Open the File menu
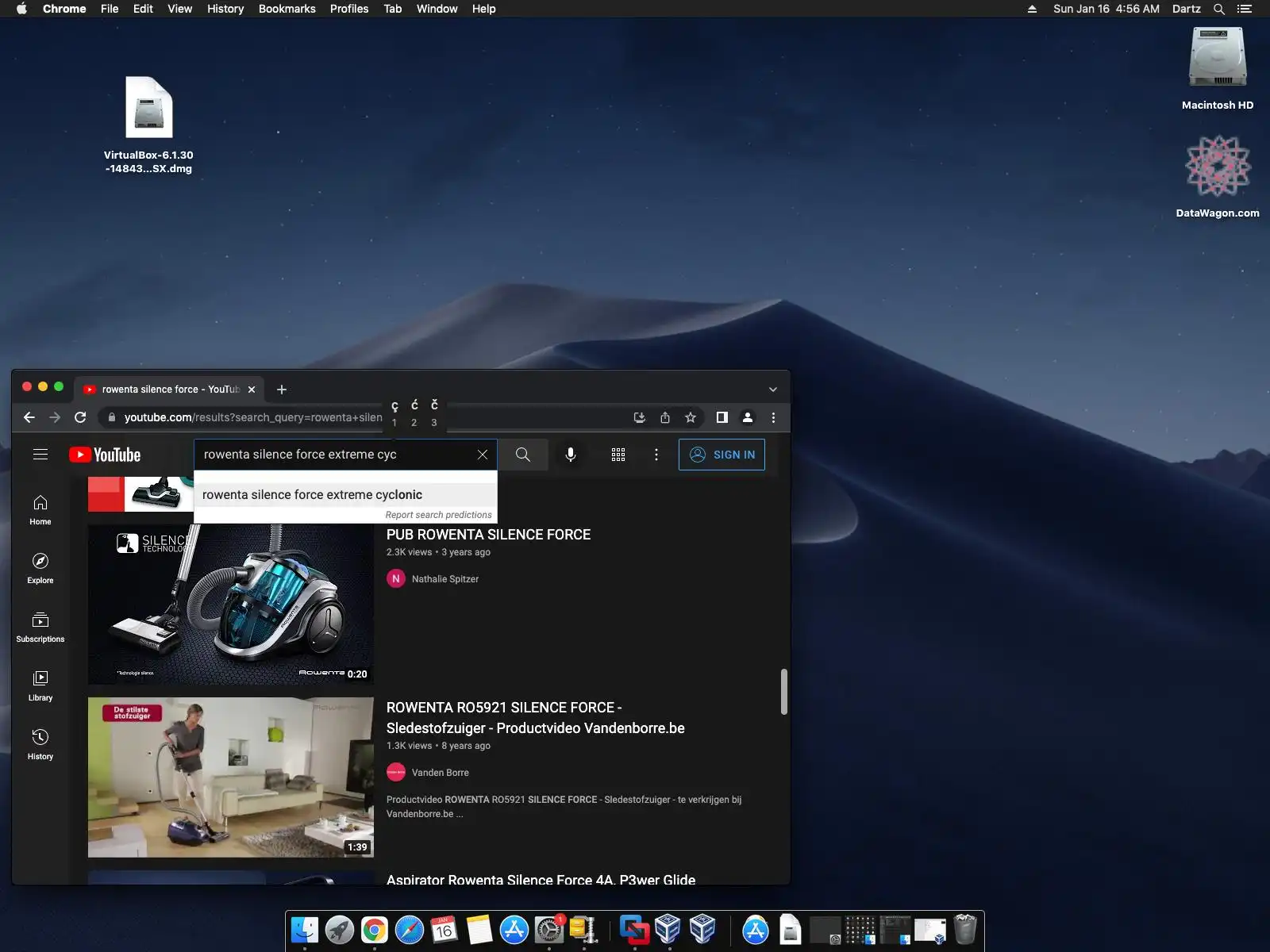Screen dimensions: 1270x952 click(x=110, y=9)
